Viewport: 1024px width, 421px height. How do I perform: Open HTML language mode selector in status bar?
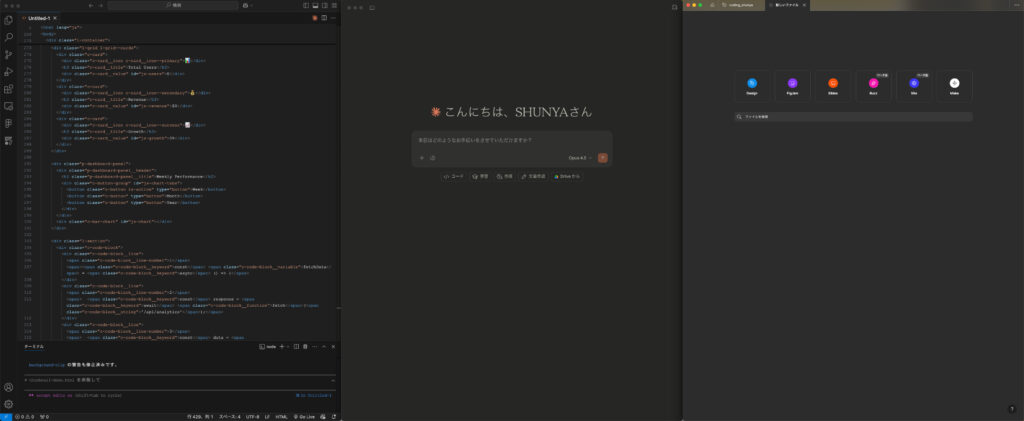point(281,416)
